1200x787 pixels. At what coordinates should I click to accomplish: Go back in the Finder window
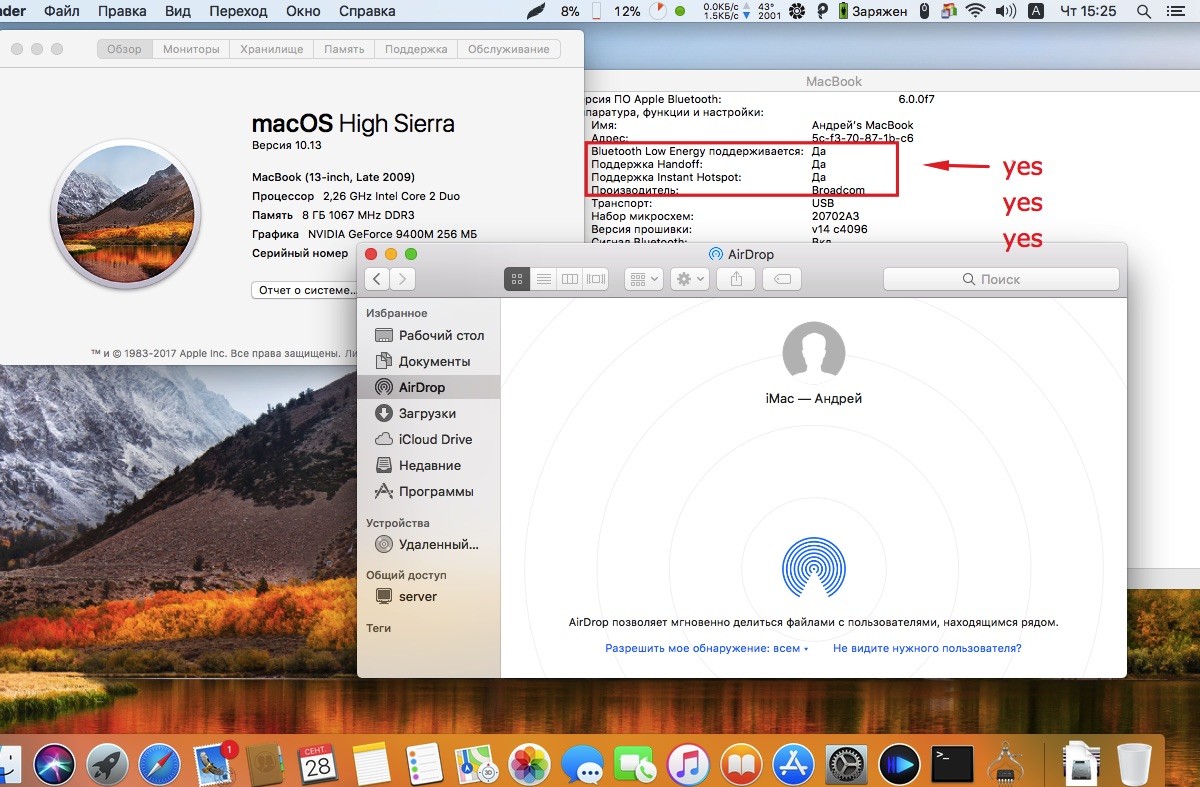[x=377, y=279]
